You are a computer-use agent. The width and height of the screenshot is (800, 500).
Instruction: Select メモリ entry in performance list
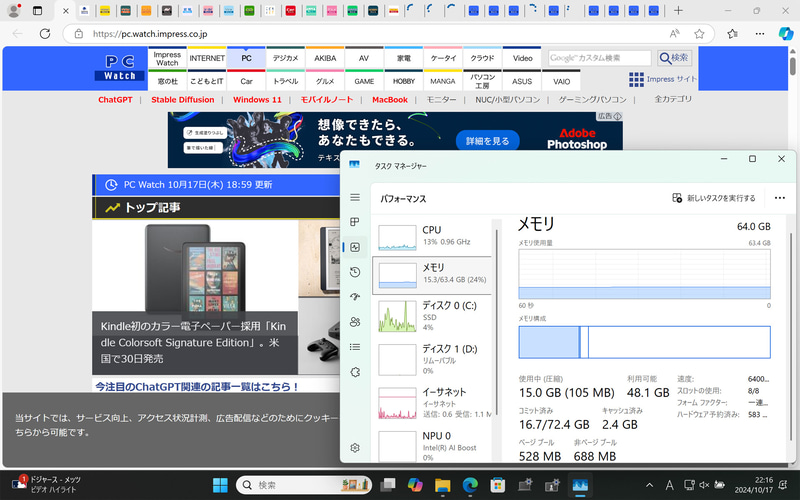tap(432, 275)
